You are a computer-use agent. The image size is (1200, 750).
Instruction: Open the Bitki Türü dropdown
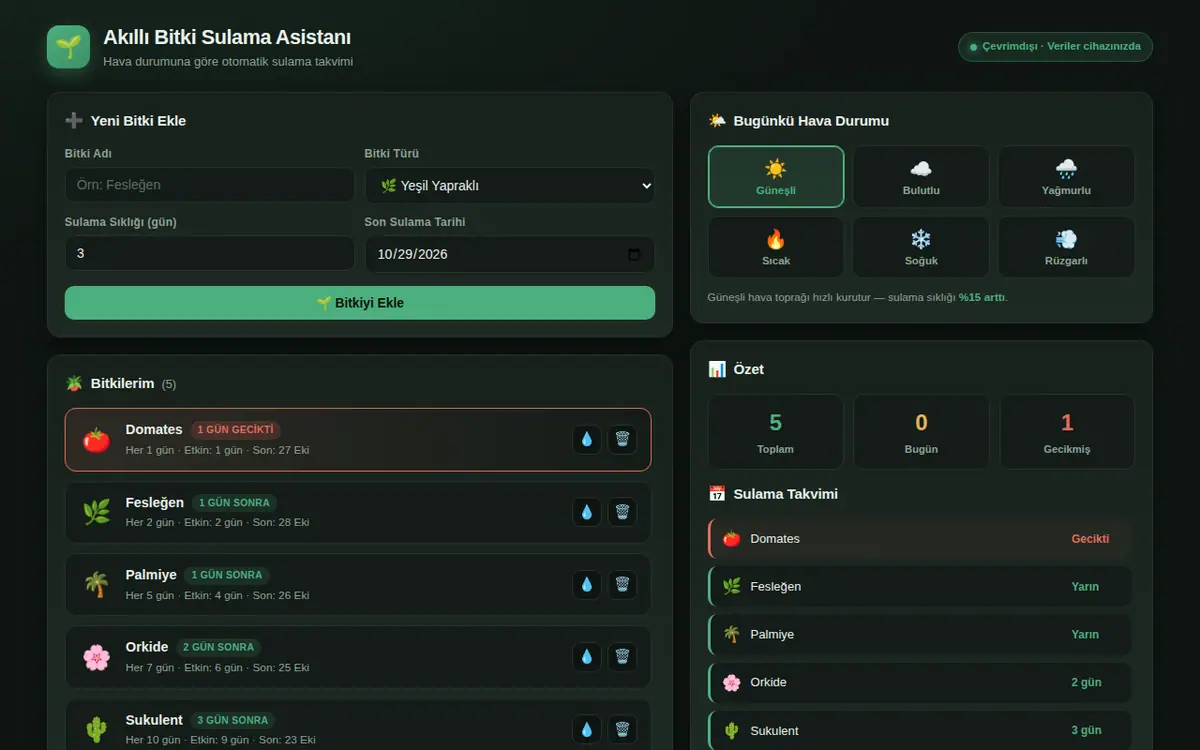point(510,185)
